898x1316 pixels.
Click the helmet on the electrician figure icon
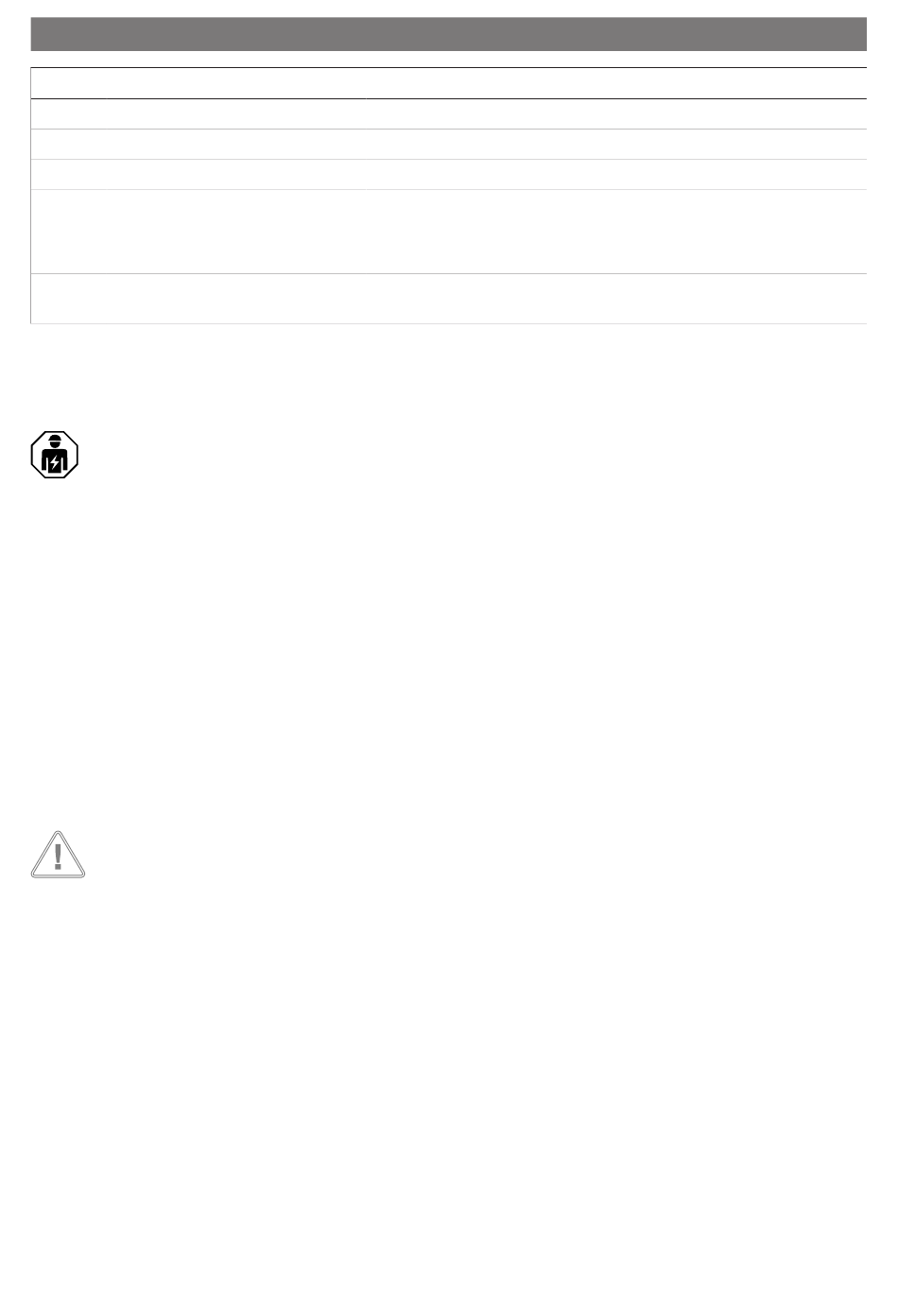pyautogui.click(x=55, y=440)
